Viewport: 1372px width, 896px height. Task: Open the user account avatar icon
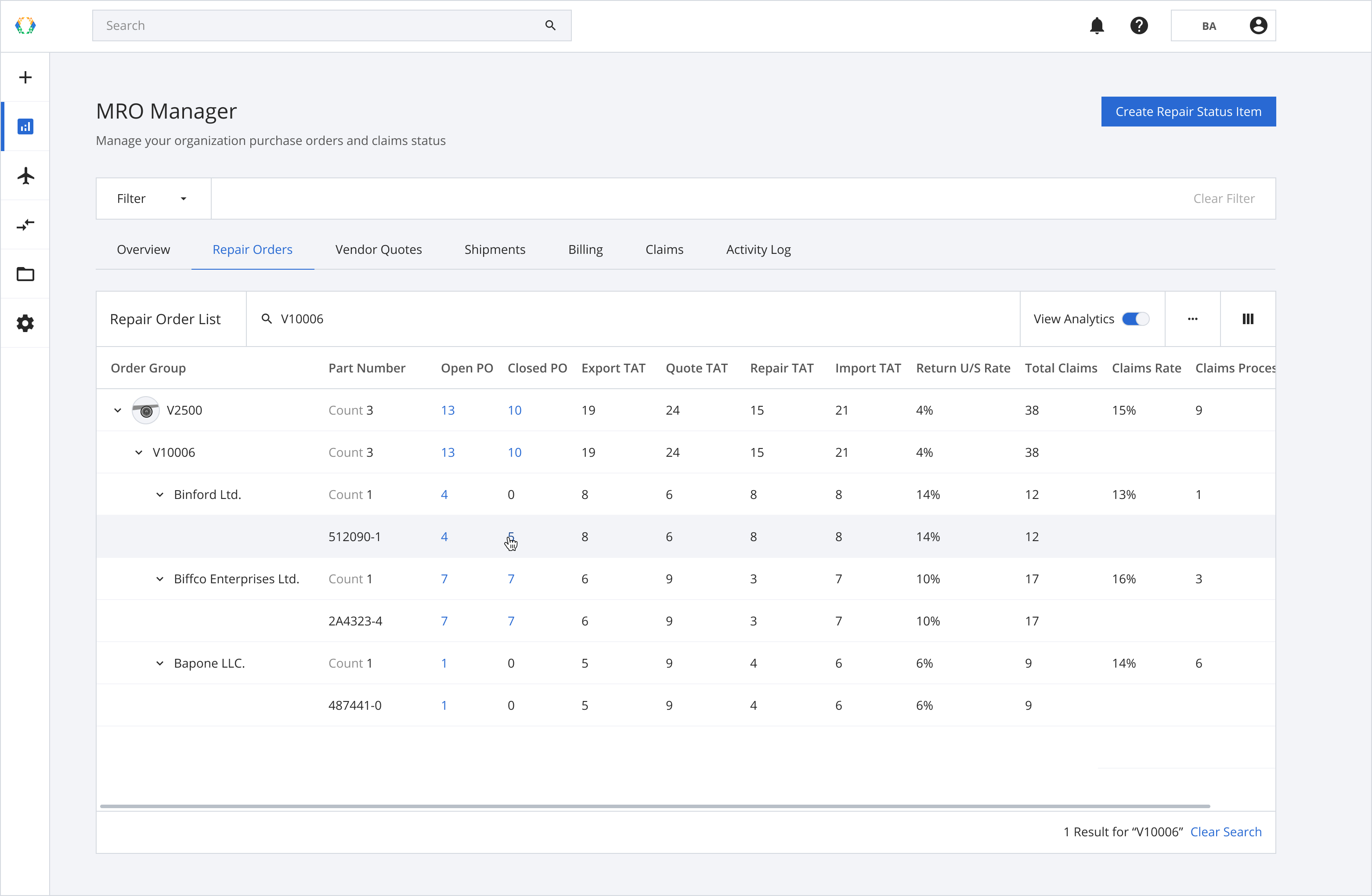(1258, 25)
